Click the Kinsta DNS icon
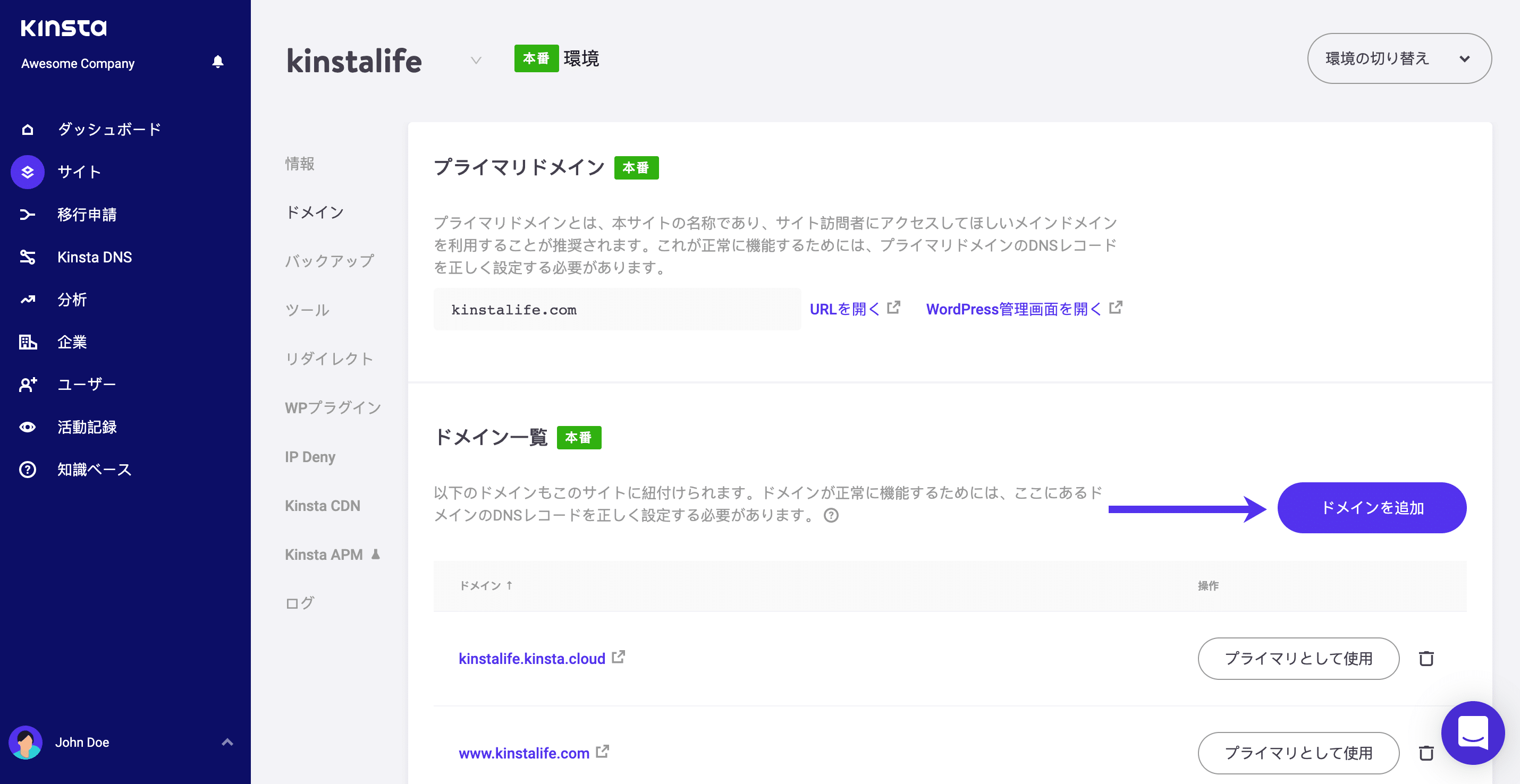This screenshot has width=1520, height=784. tap(28, 257)
